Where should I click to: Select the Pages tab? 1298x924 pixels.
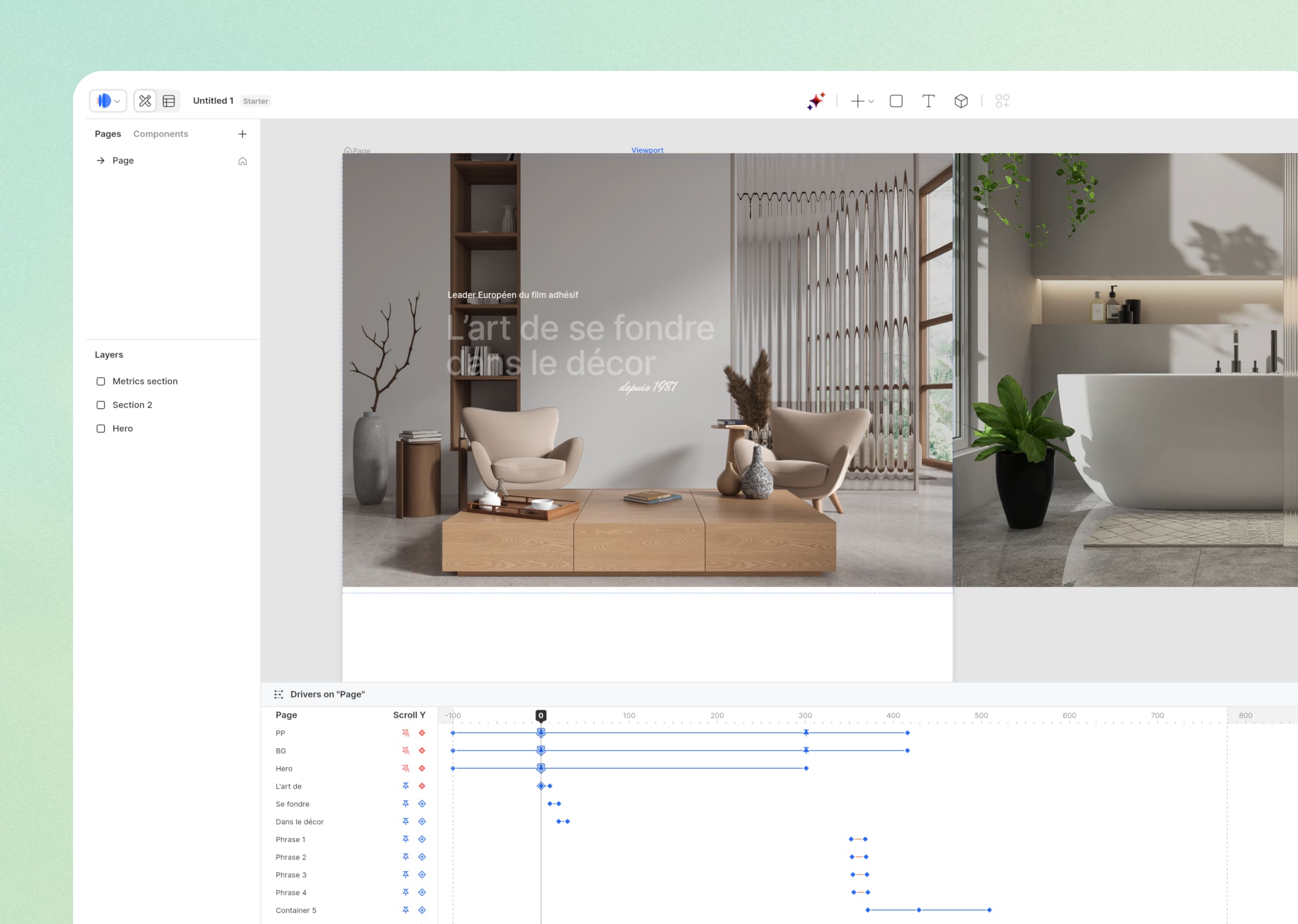107,134
